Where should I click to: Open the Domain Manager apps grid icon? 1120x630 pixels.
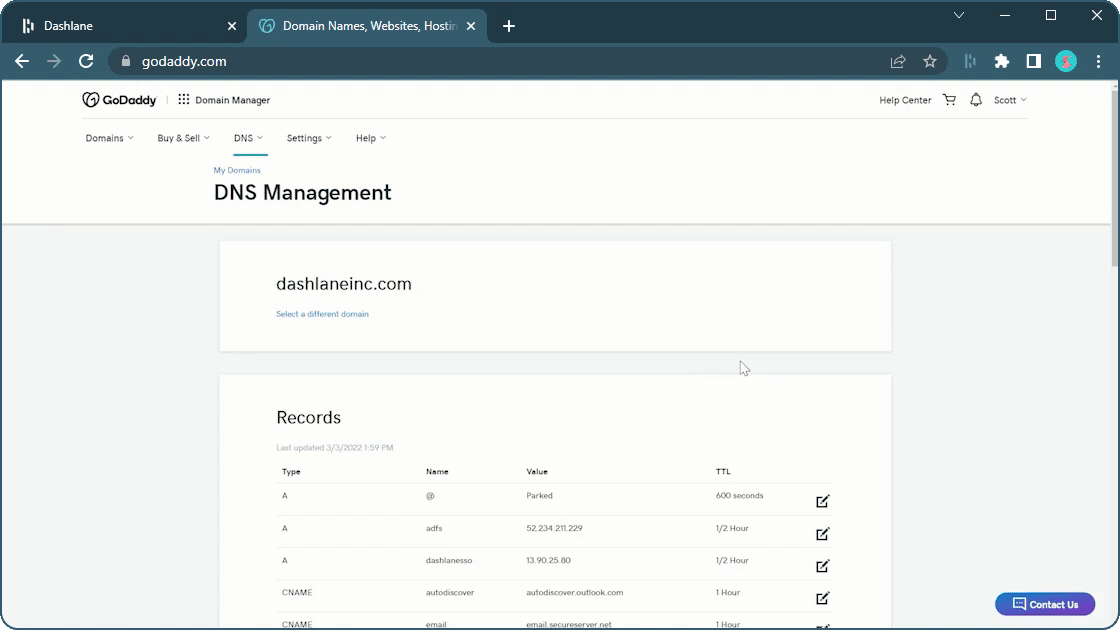click(x=184, y=100)
